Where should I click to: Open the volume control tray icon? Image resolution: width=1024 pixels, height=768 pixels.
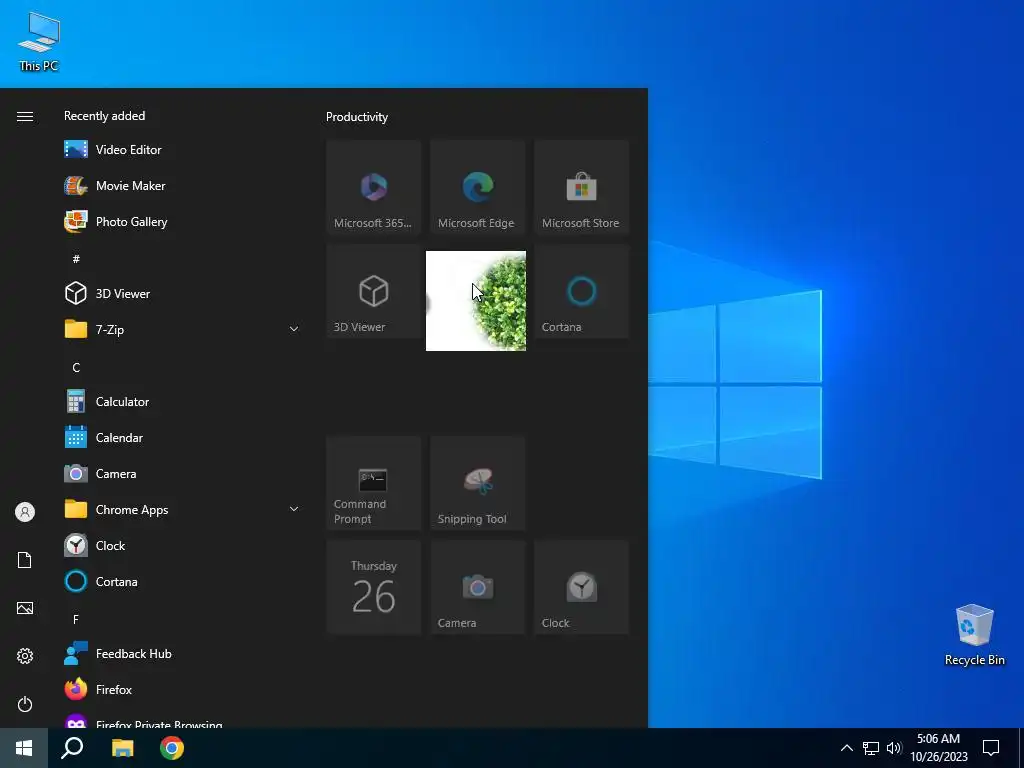coord(894,748)
